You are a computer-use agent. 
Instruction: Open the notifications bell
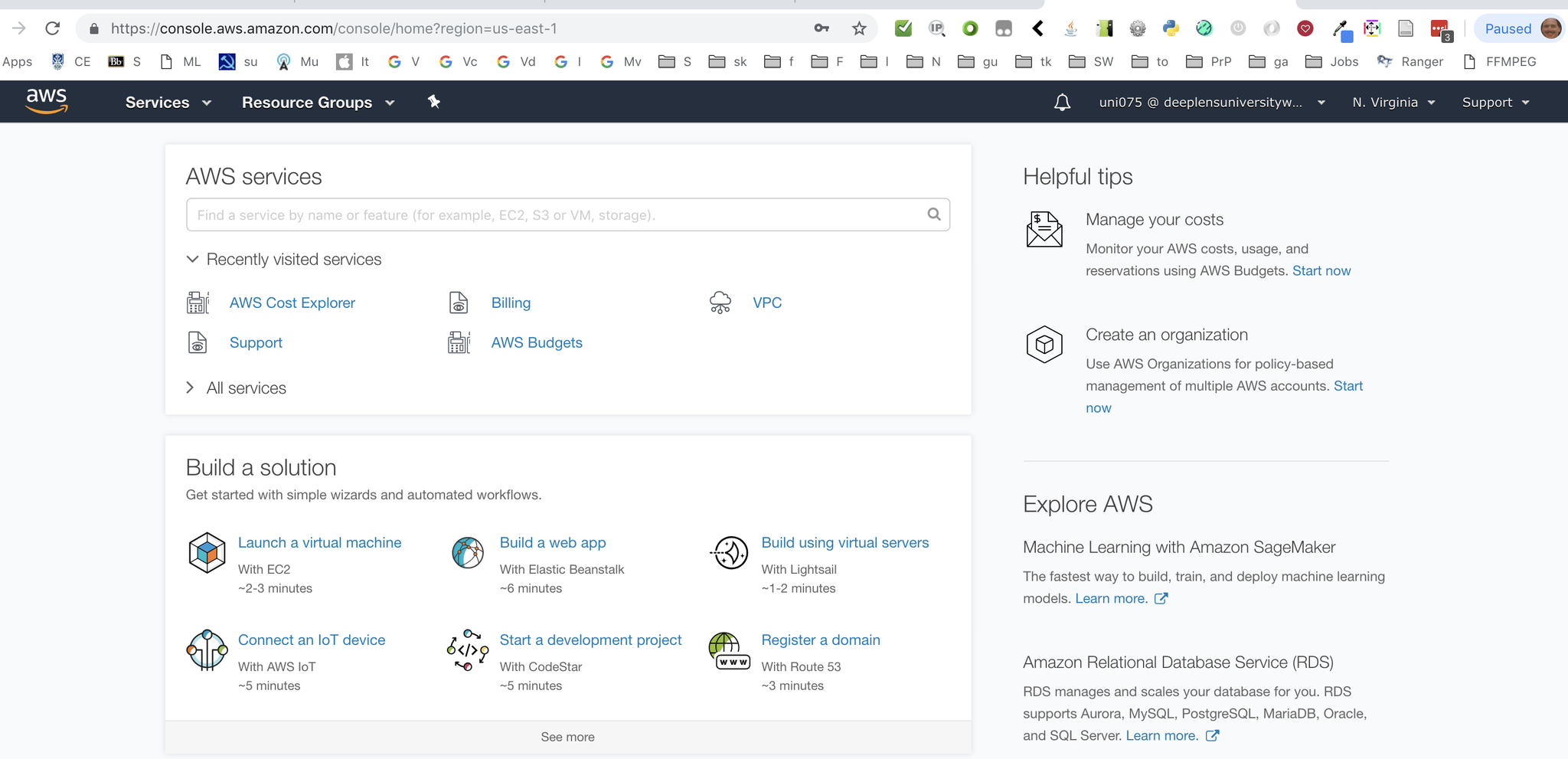tap(1062, 102)
